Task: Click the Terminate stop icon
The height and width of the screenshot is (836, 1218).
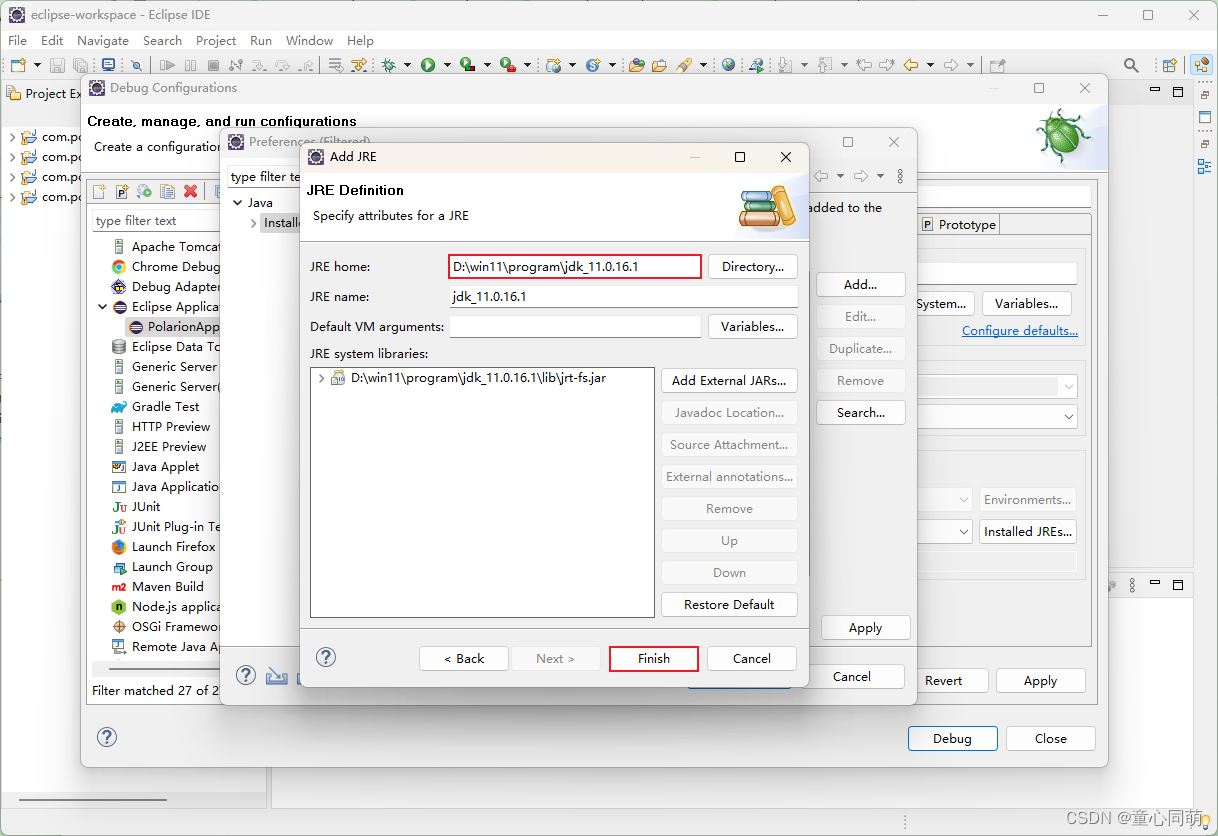Action: 213,65
